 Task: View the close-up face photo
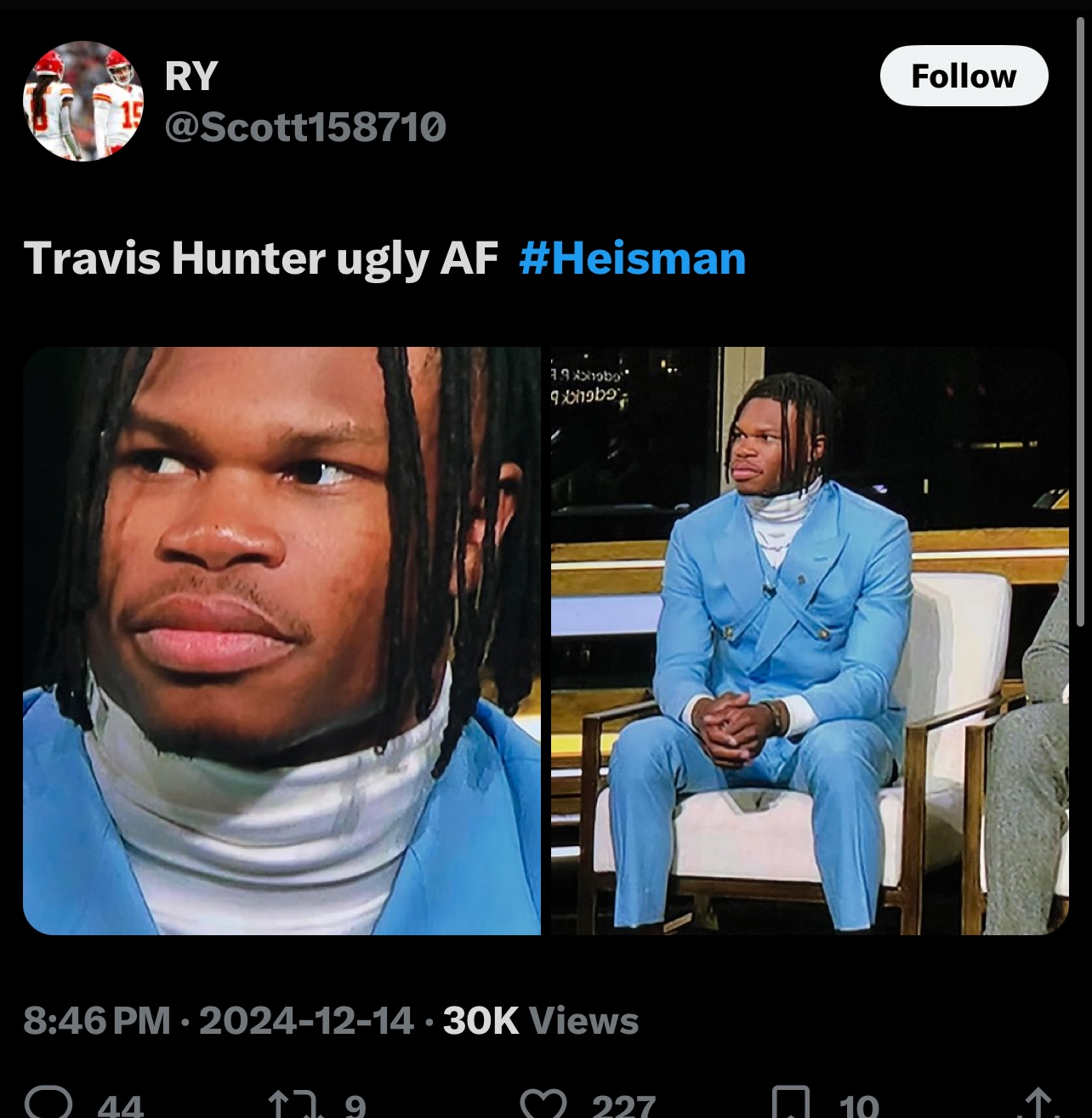coord(282,640)
